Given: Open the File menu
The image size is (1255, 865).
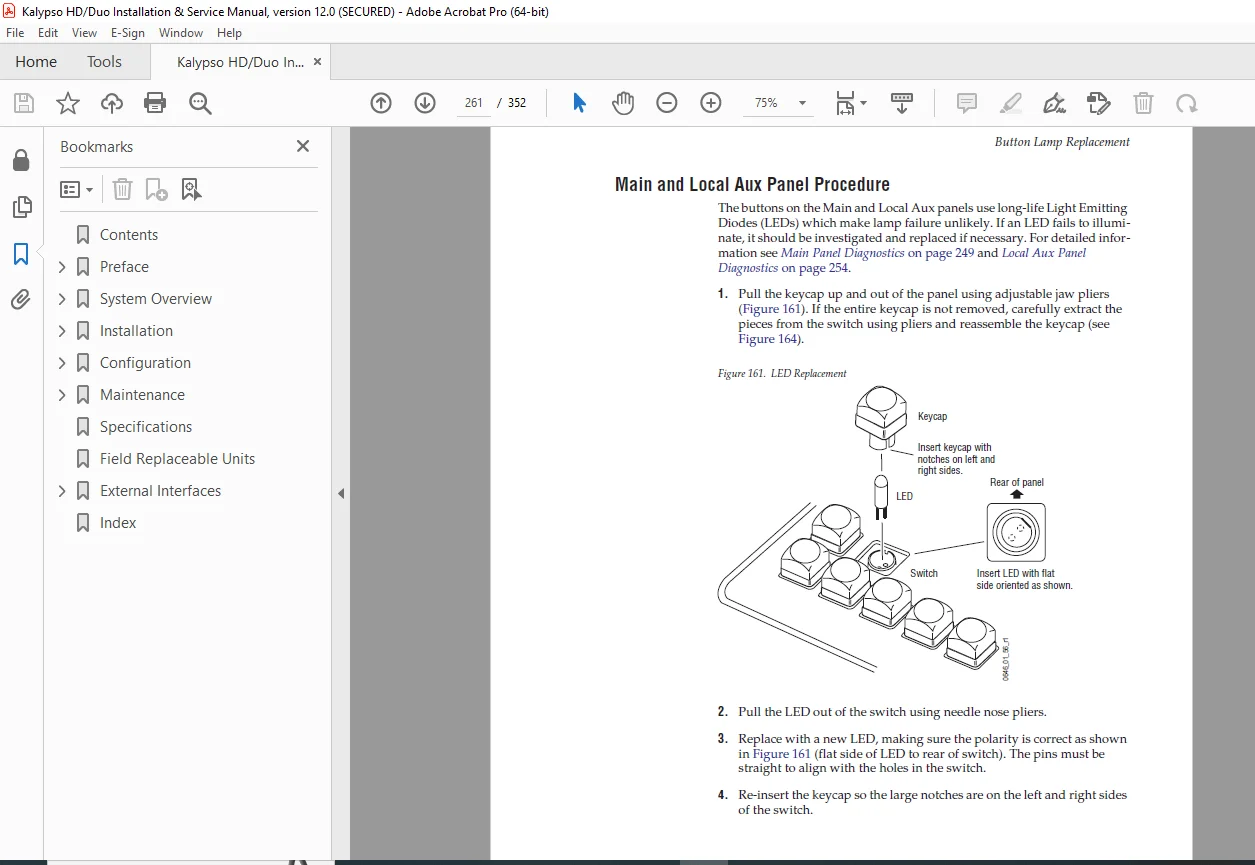Looking at the screenshot, I should point(15,33).
